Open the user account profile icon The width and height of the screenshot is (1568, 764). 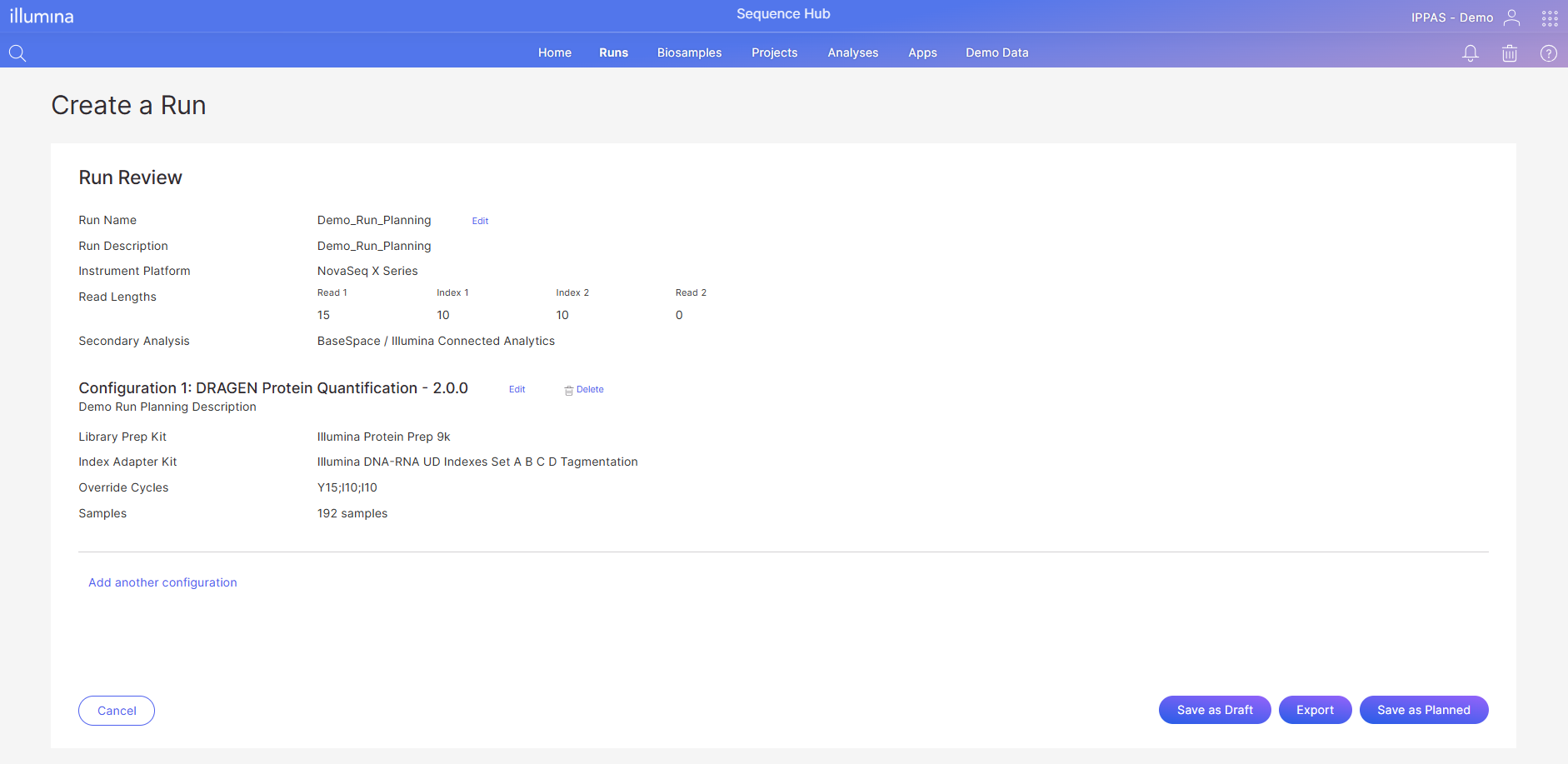(1511, 17)
